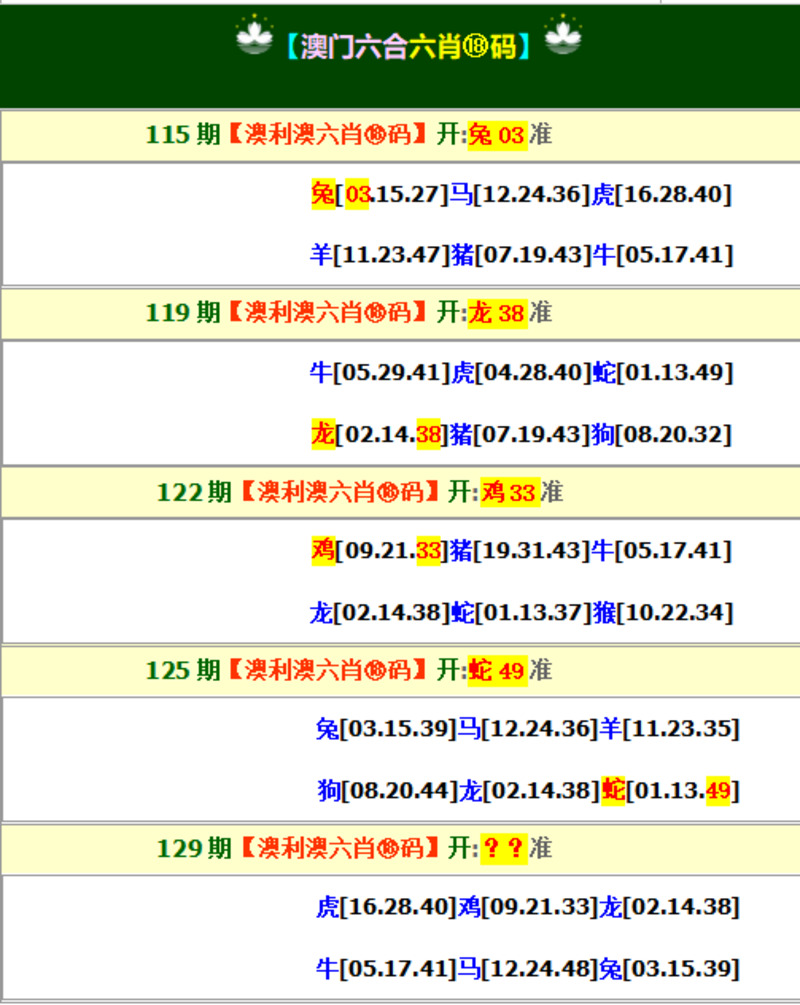This screenshot has width=800, height=1005.
Task: Click 兔[03.15.39] in period 125
Action: (386, 729)
